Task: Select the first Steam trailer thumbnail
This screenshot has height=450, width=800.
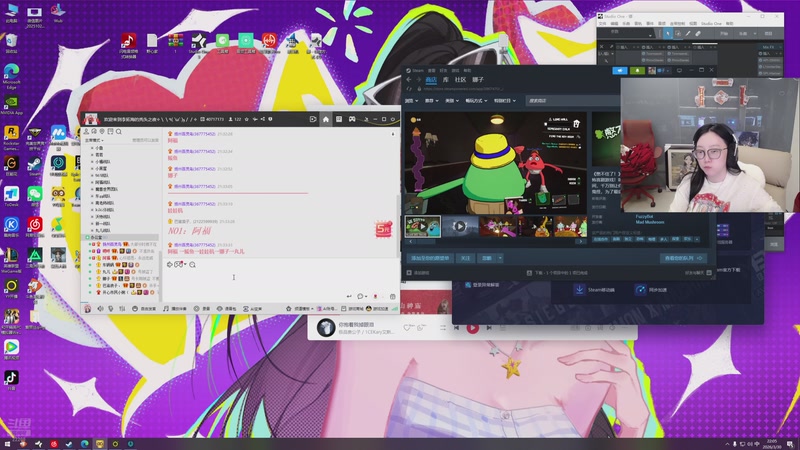Action: (423, 227)
